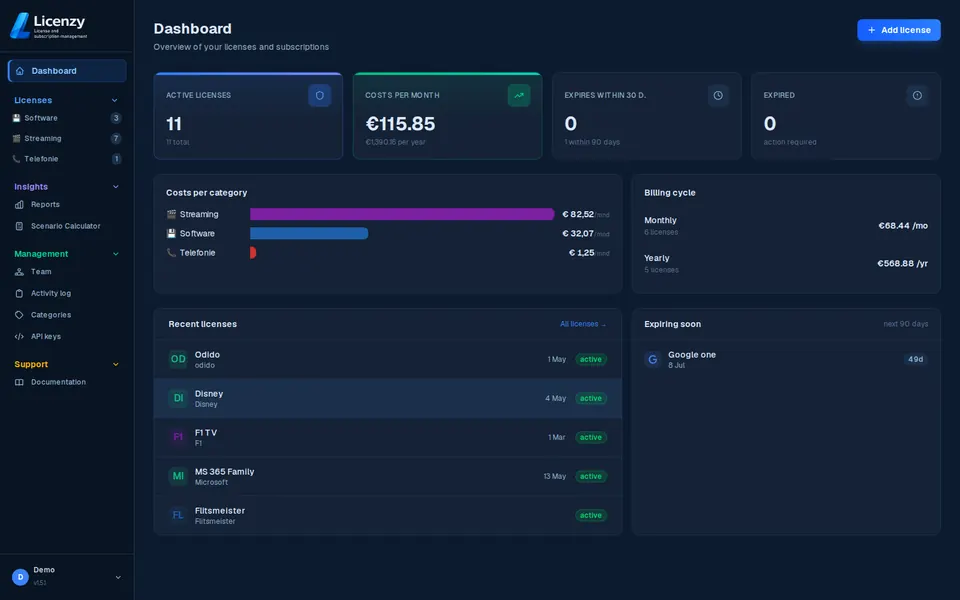Open Software licenses in the sidebar
This screenshot has height=600, width=960.
tap(67, 118)
